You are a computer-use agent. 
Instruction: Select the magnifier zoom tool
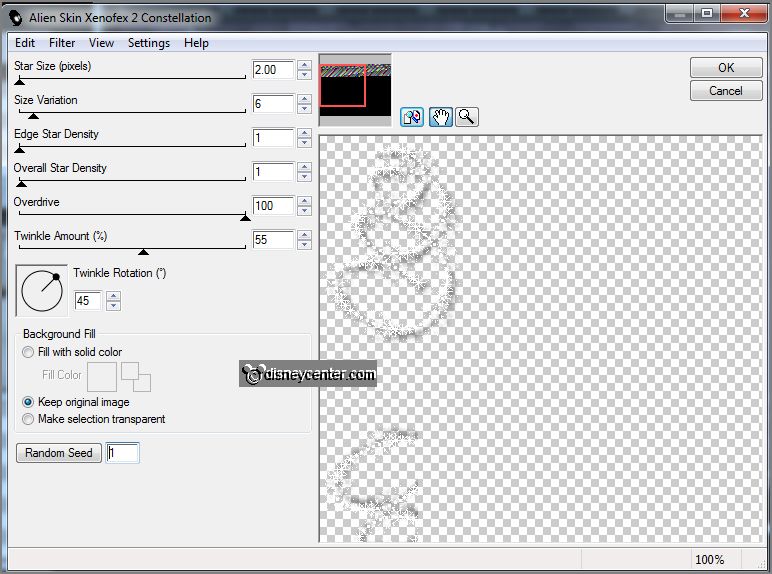(x=466, y=117)
